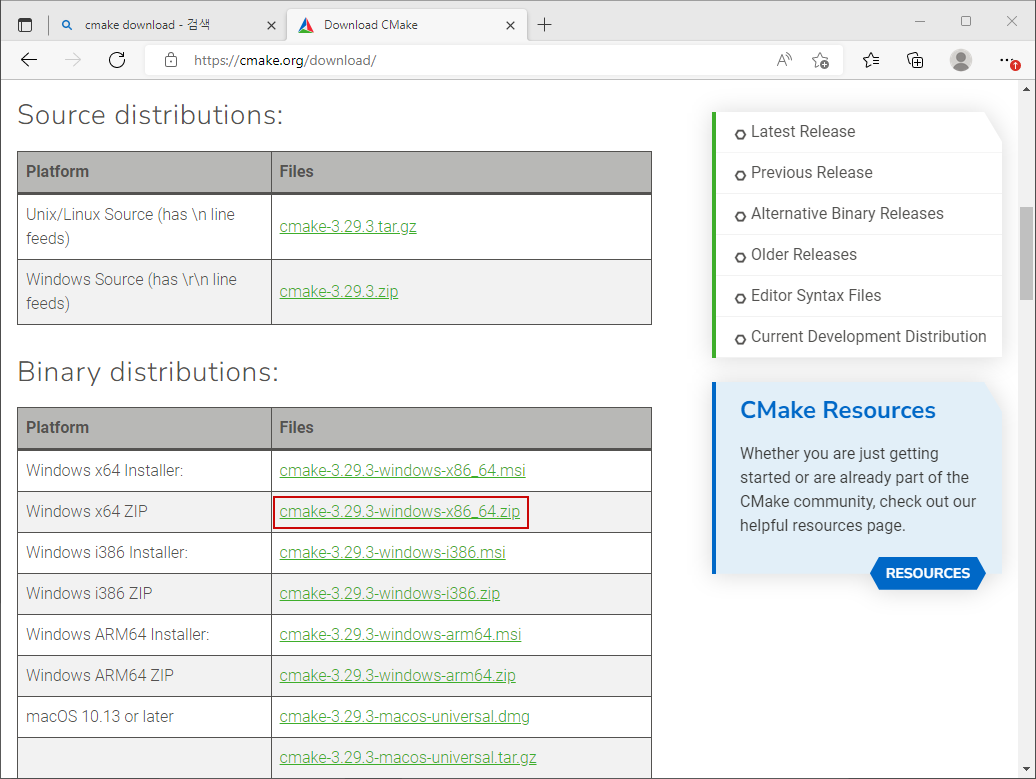Click the page vertical scrollbar thumb

click(x=1026, y=253)
